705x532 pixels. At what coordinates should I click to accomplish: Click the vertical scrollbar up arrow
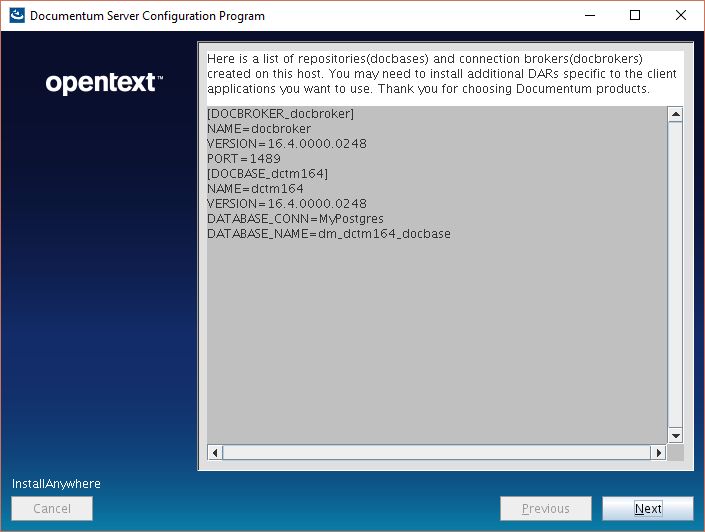coord(675,115)
